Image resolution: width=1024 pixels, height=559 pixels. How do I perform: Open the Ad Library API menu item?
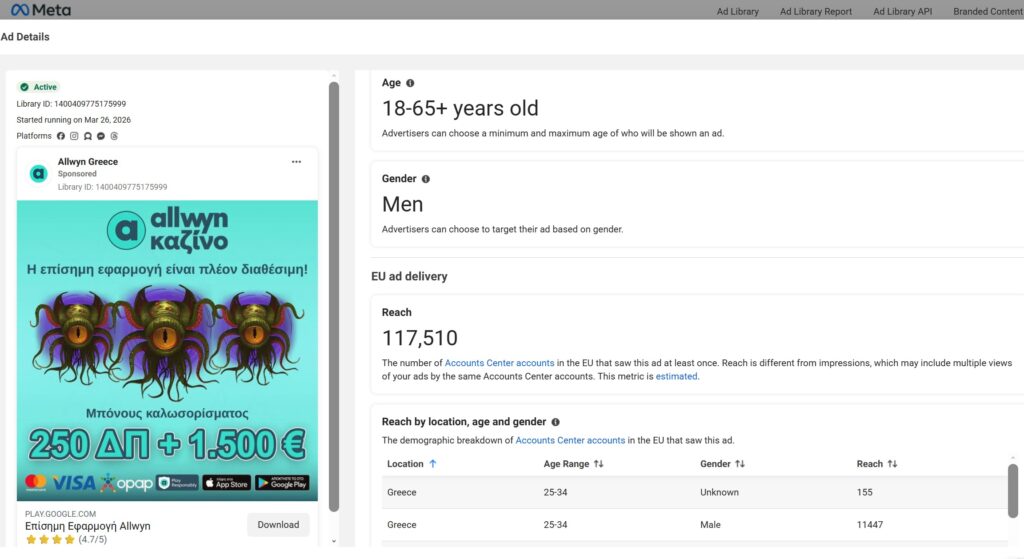(902, 12)
